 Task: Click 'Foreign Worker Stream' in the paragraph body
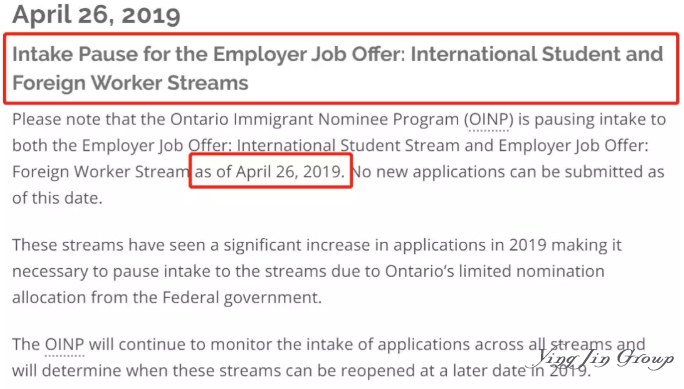(x=101, y=172)
